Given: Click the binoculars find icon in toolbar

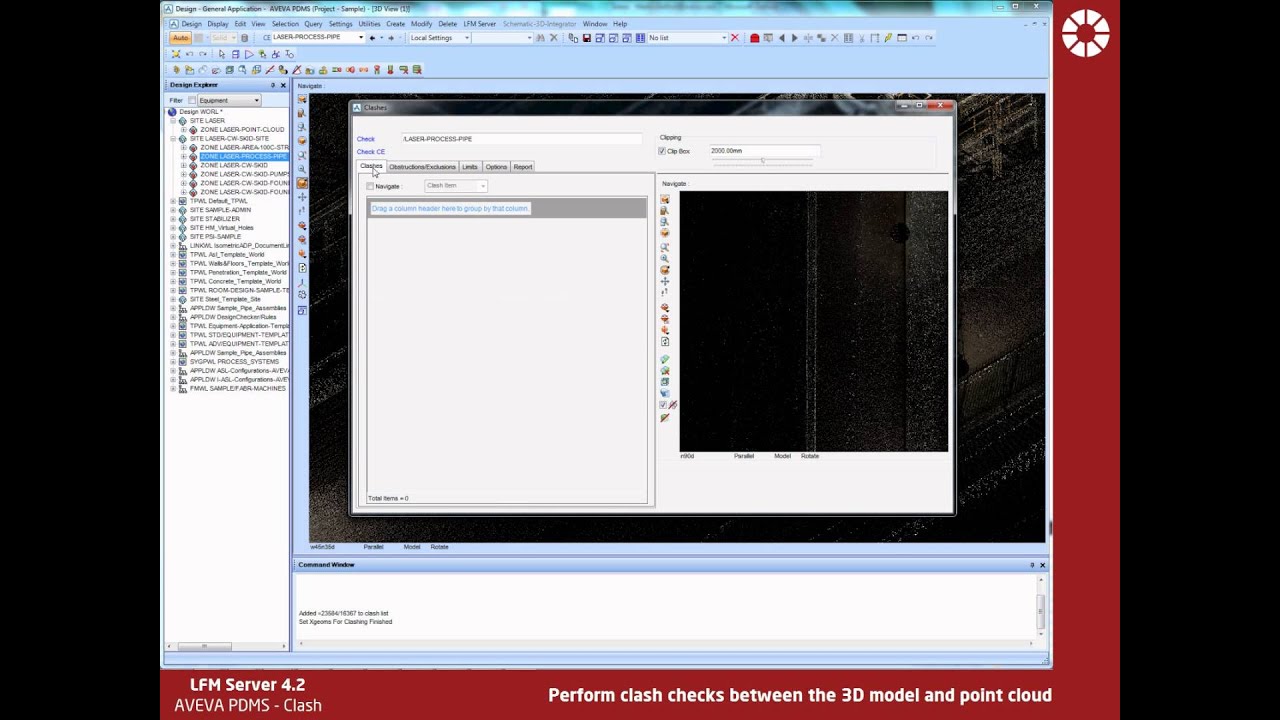Looking at the screenshot, I should coord(539,38).
